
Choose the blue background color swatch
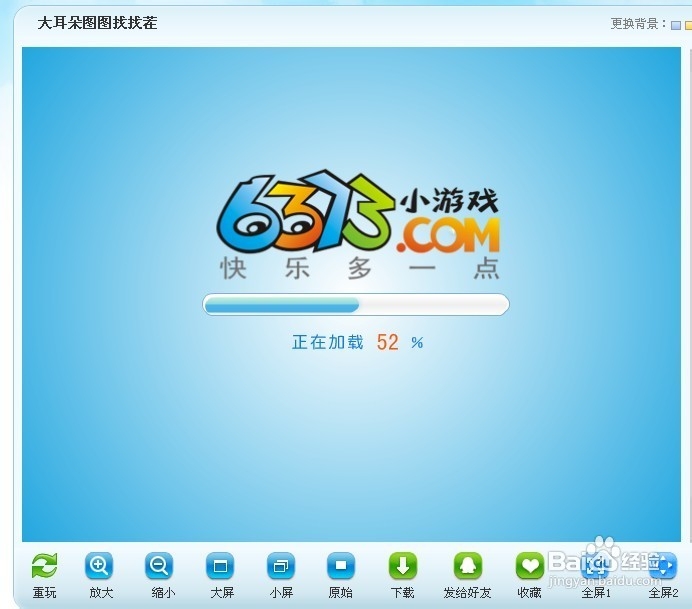tap(676, 25)
